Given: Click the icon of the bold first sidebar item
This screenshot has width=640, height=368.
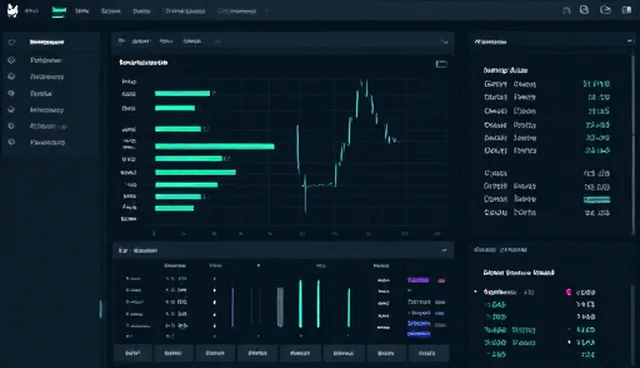Looking at the screenshot, I should [x=11, y=42].
